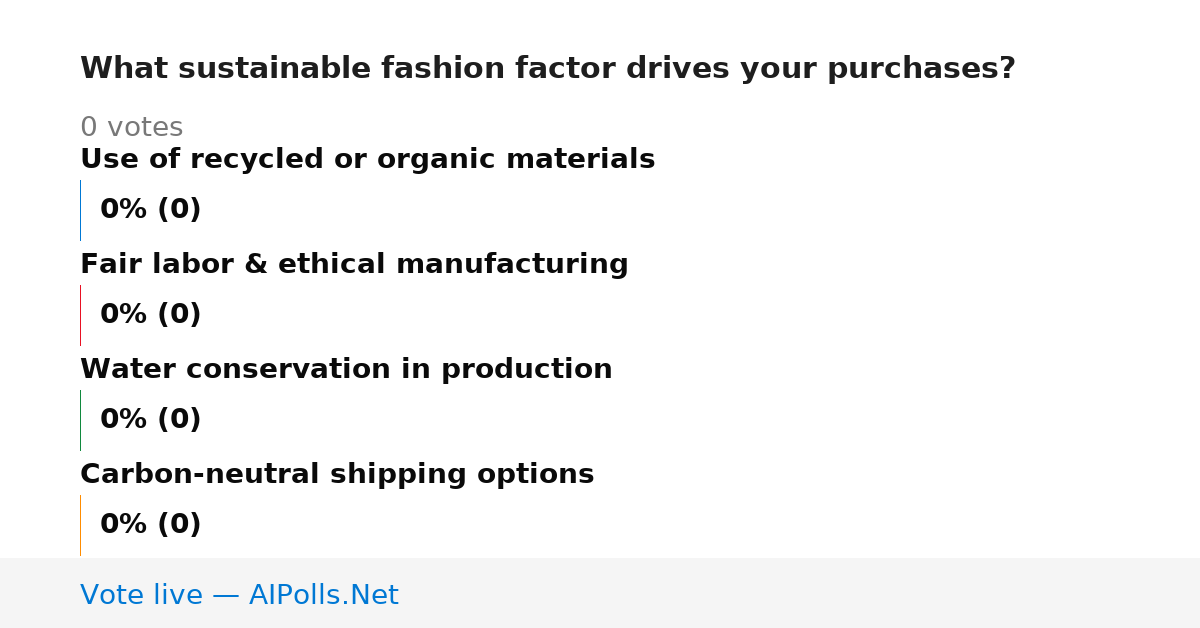The height and width of the screenshot is (628, 1200).
Task: Click the gray footer bar
Action: point(600,593)
